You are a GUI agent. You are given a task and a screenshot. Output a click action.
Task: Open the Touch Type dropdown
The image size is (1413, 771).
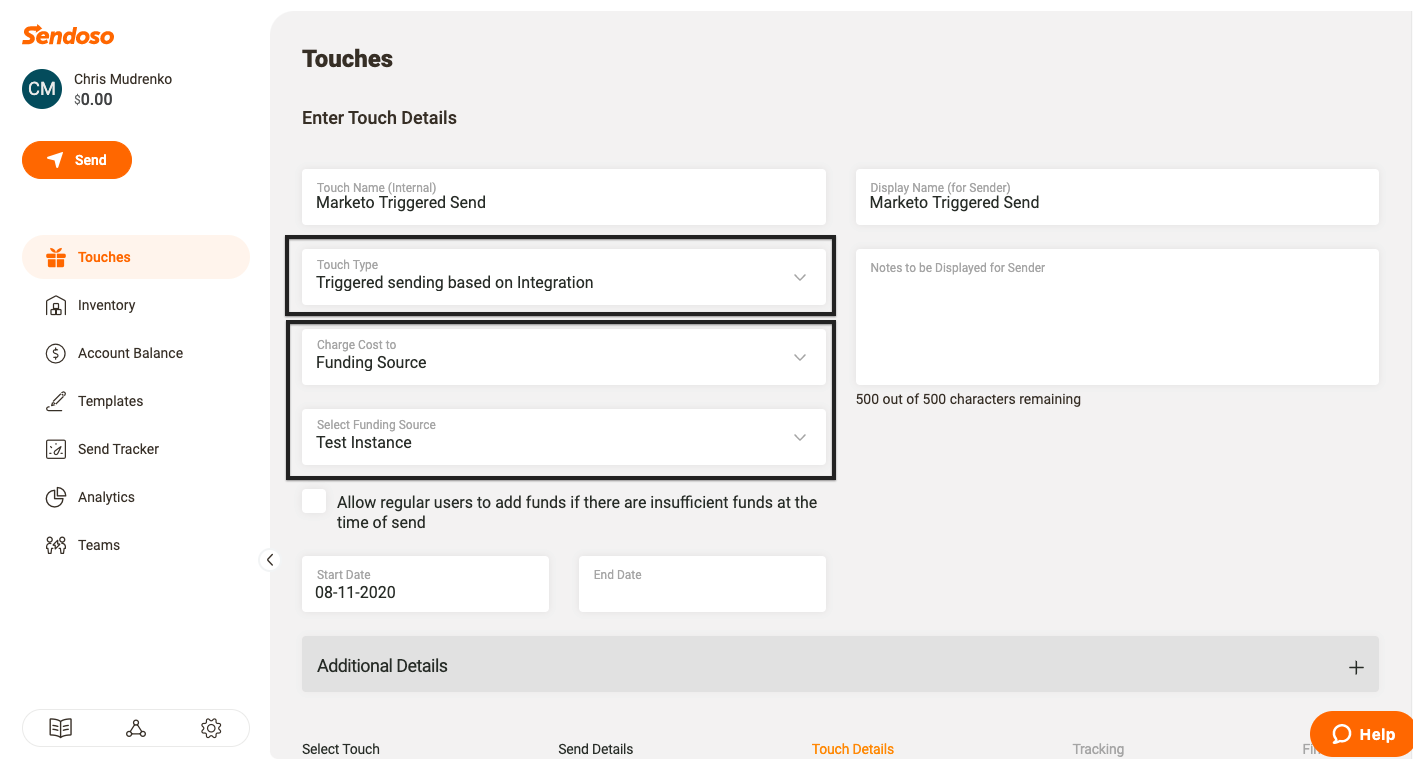pos(563,277)
